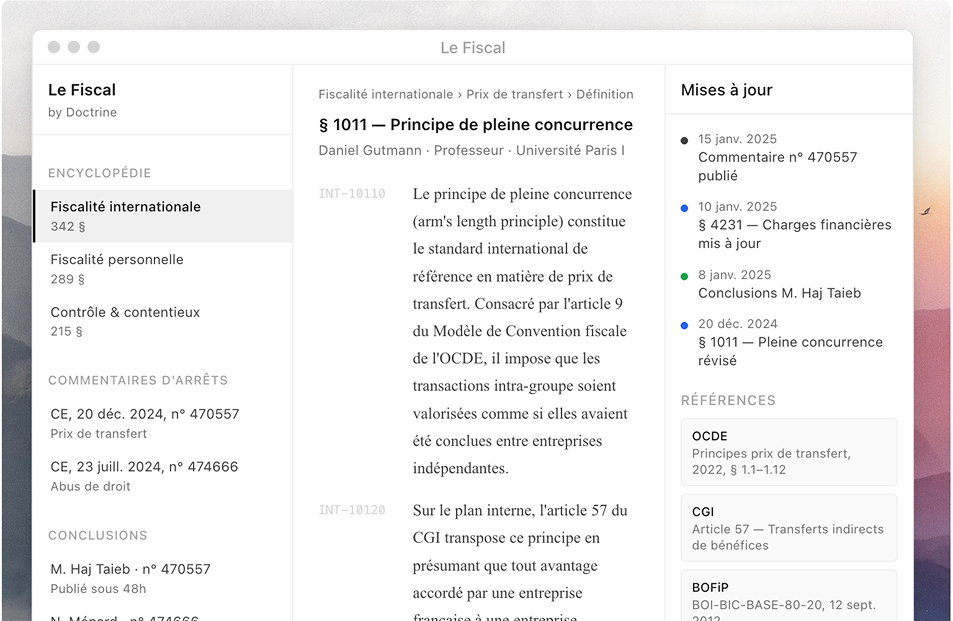This screenshot has height=621, width=953.
Task: Click the Abus de droit subtitle
Action: [x=91, y=486]
